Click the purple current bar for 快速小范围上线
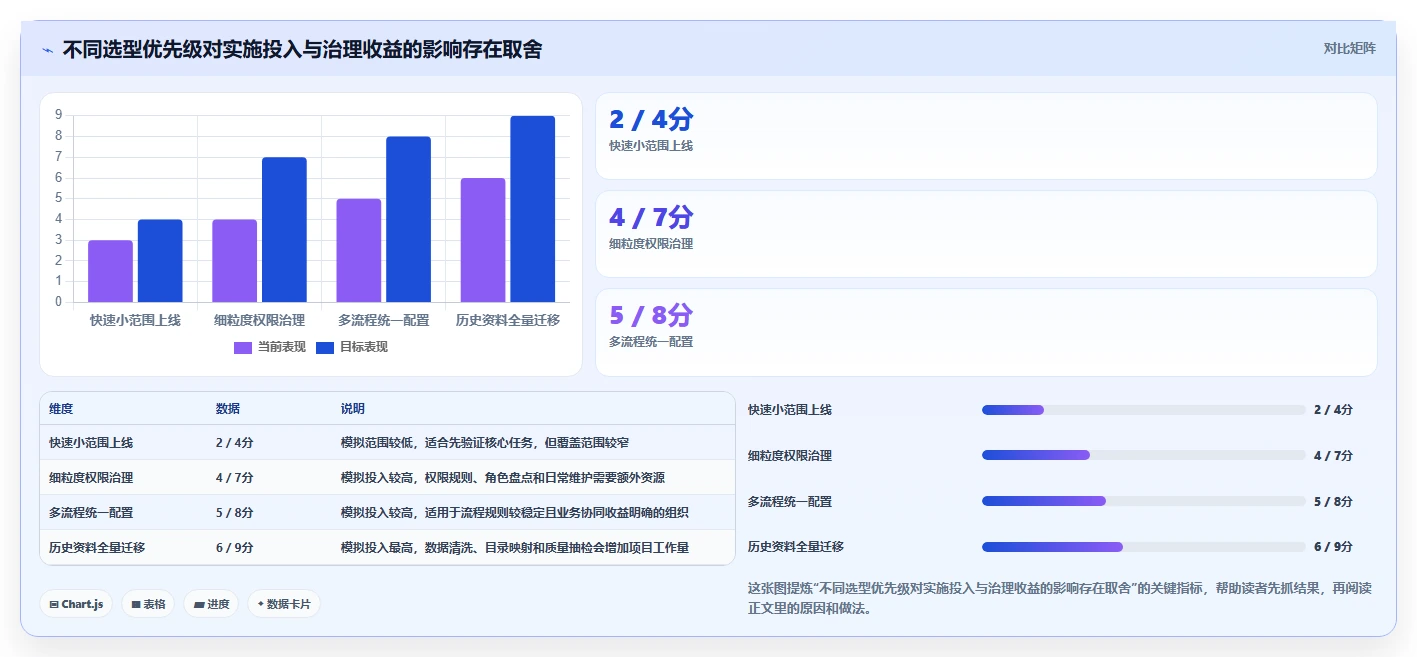1417x657 pixels. [110, 271]
